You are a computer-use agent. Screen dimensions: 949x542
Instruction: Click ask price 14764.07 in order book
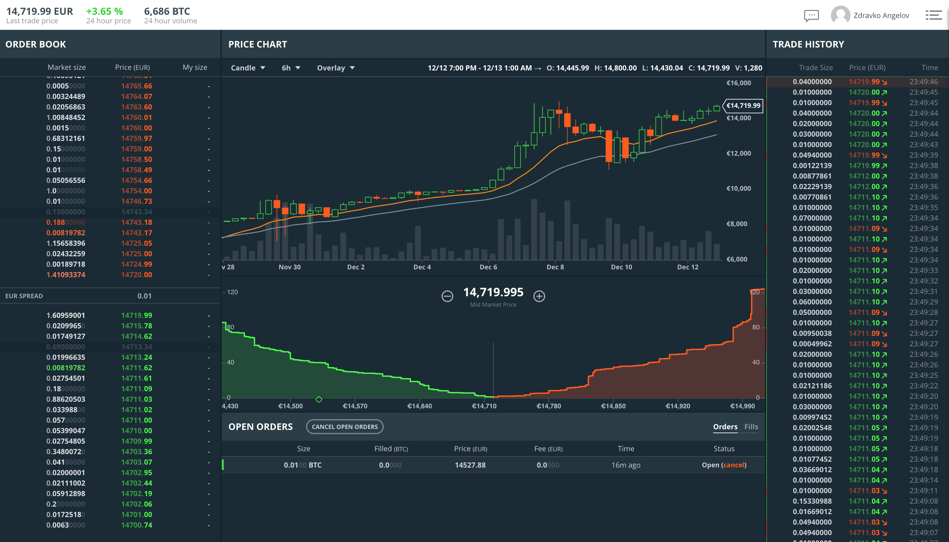tap(137, 96)
